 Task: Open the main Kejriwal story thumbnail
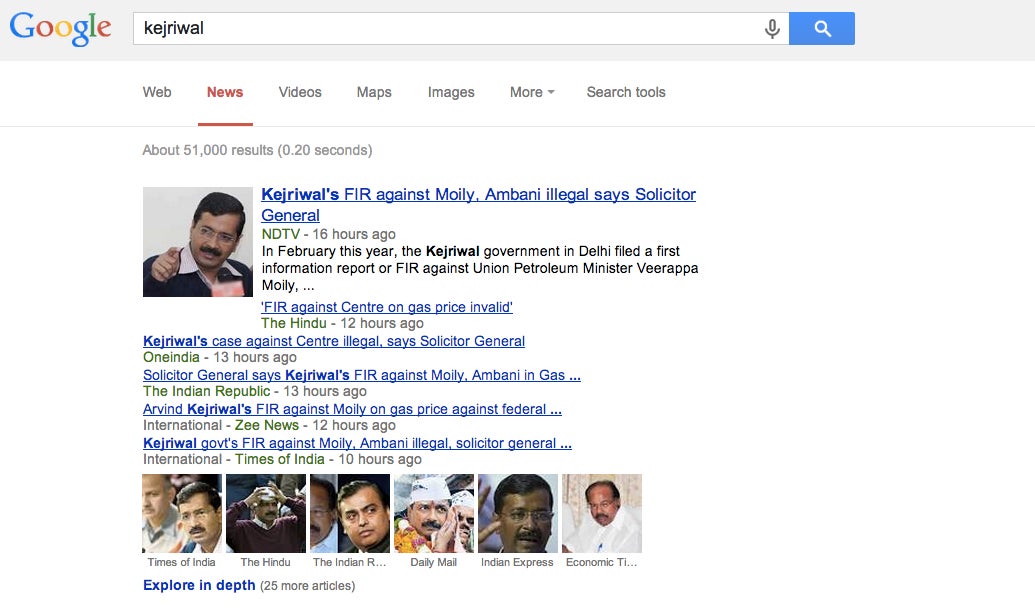[197, 242]
